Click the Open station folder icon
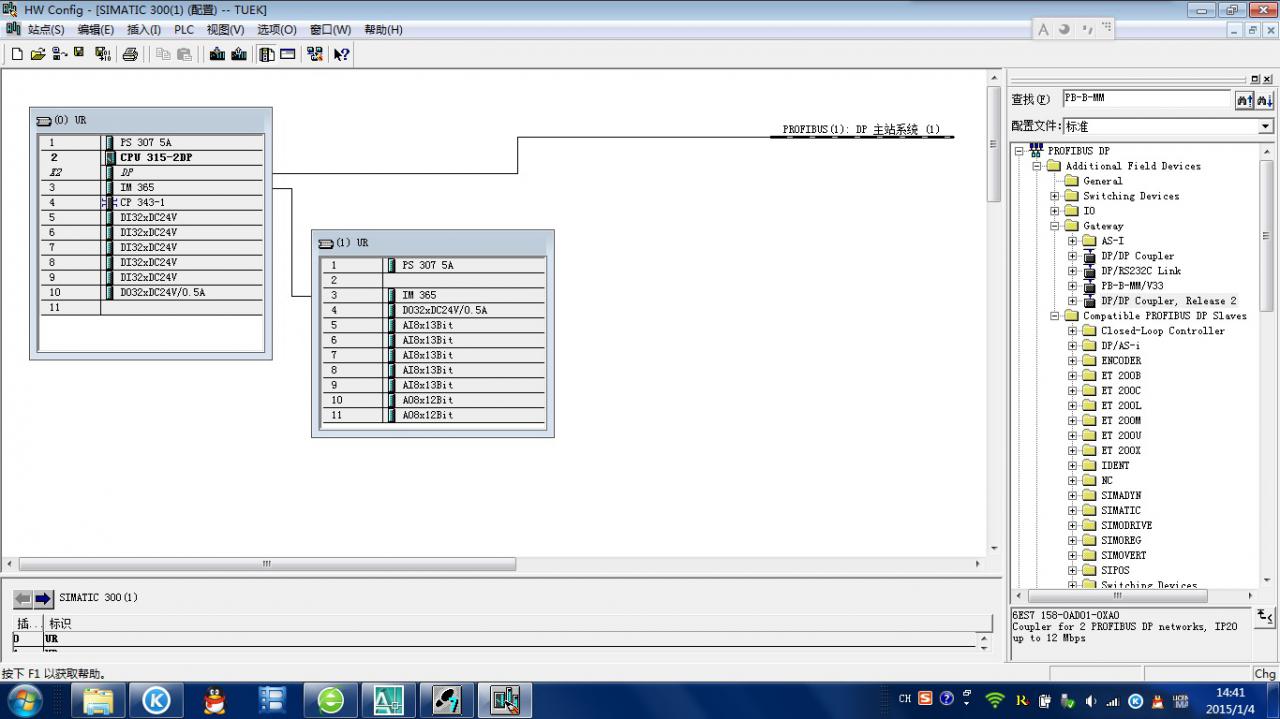Screen dimensions: 1280x719 pyautogui.click(x=38, y=54)
